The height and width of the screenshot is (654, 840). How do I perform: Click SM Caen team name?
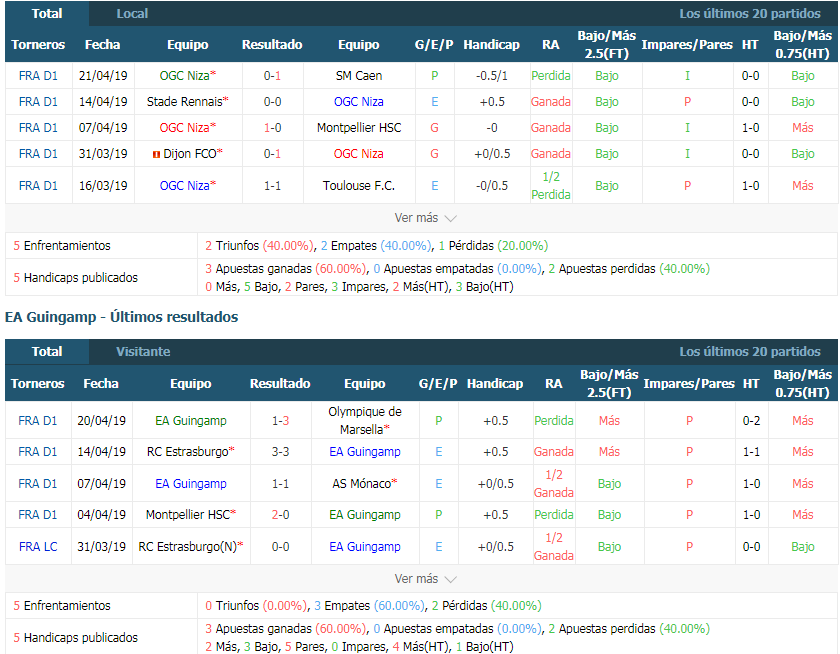pos(359,76)
